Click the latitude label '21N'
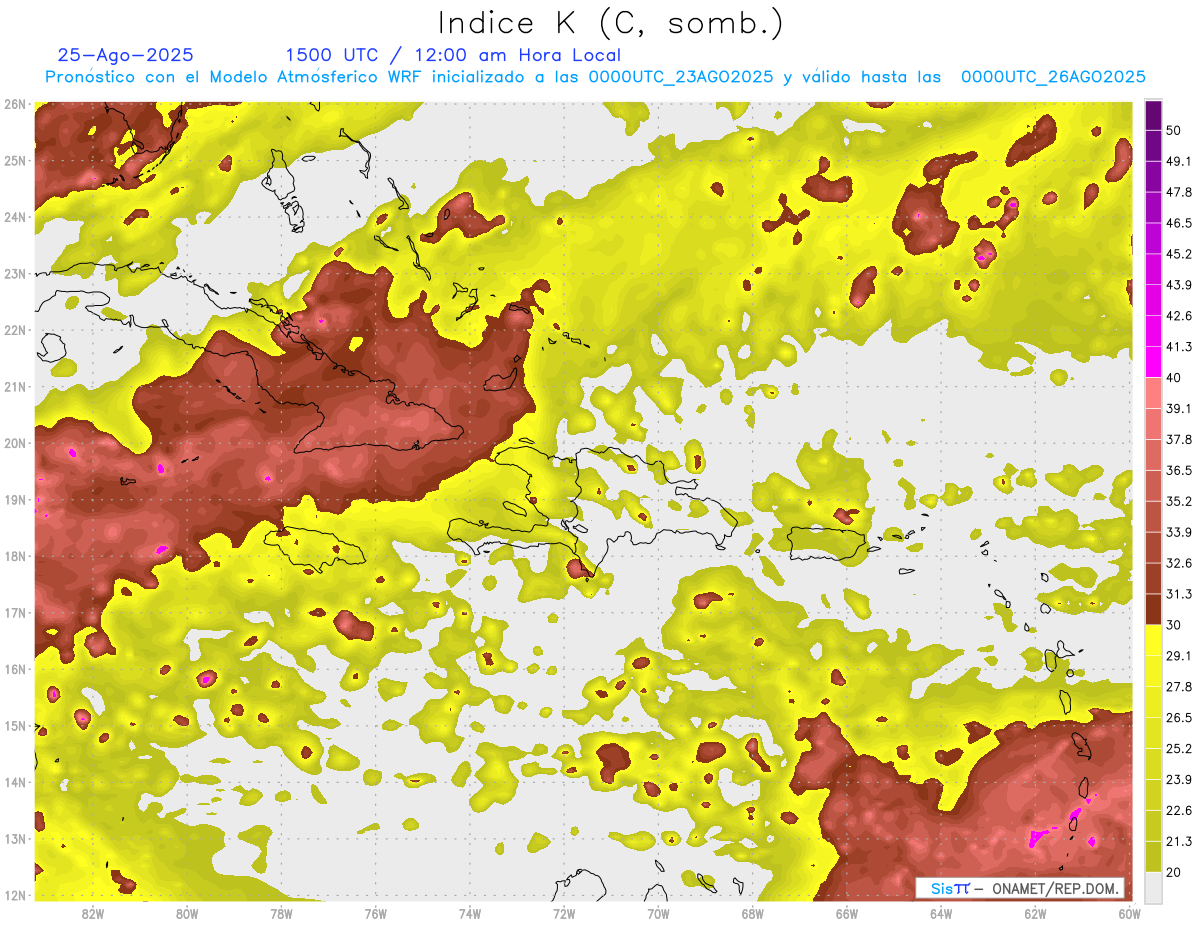 [15, 387]
